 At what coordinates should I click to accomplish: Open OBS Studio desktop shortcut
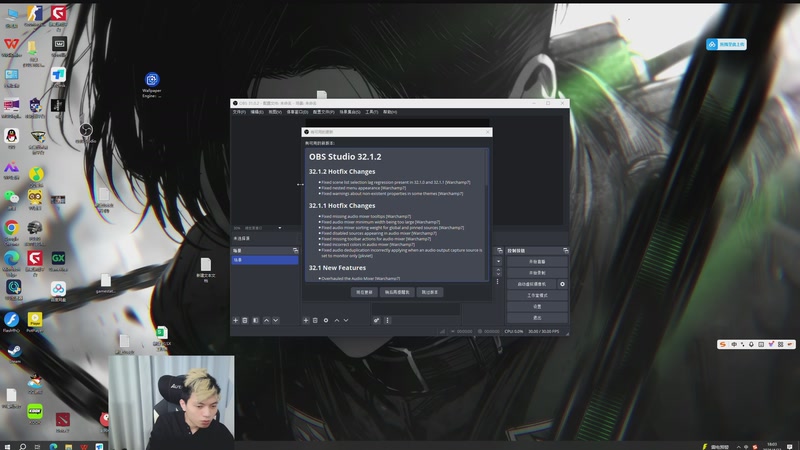[x=86, y=133]
